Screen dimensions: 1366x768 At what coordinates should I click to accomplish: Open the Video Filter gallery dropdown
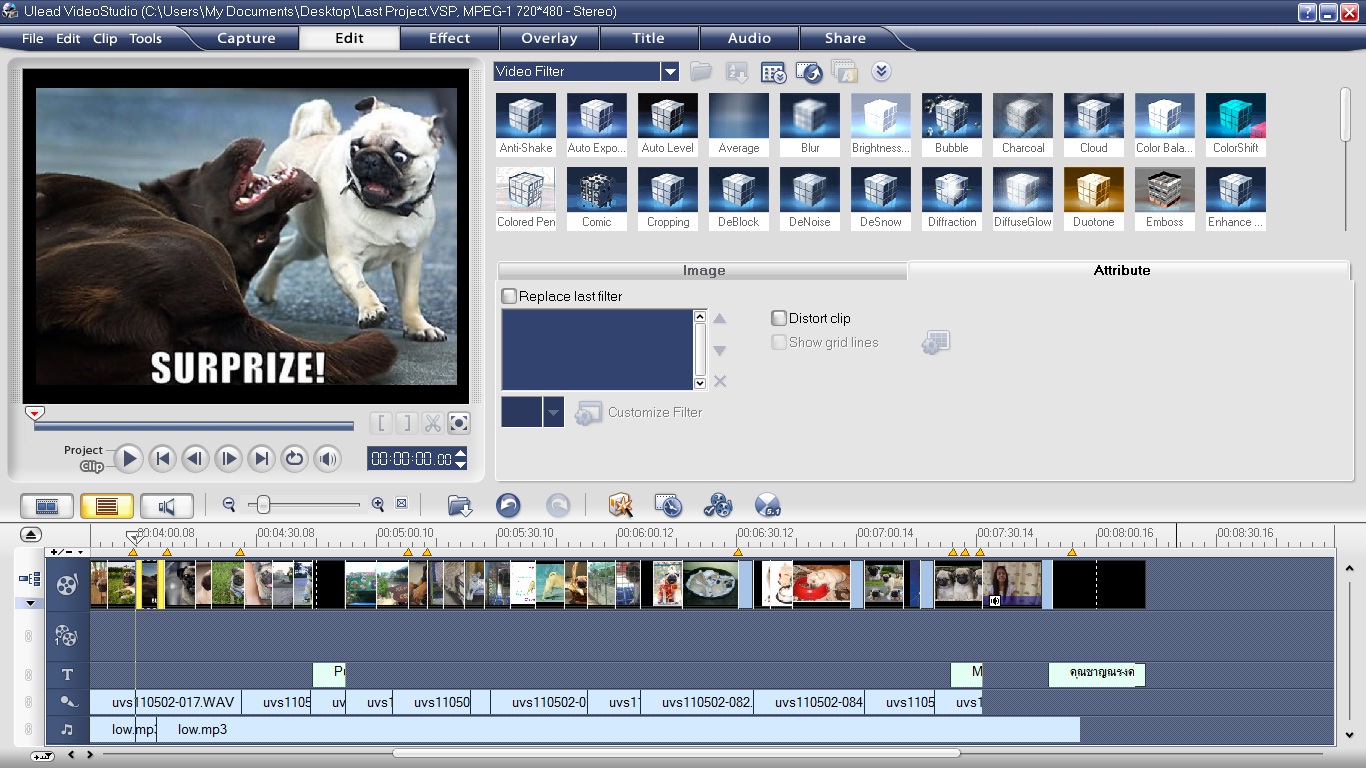670,72
